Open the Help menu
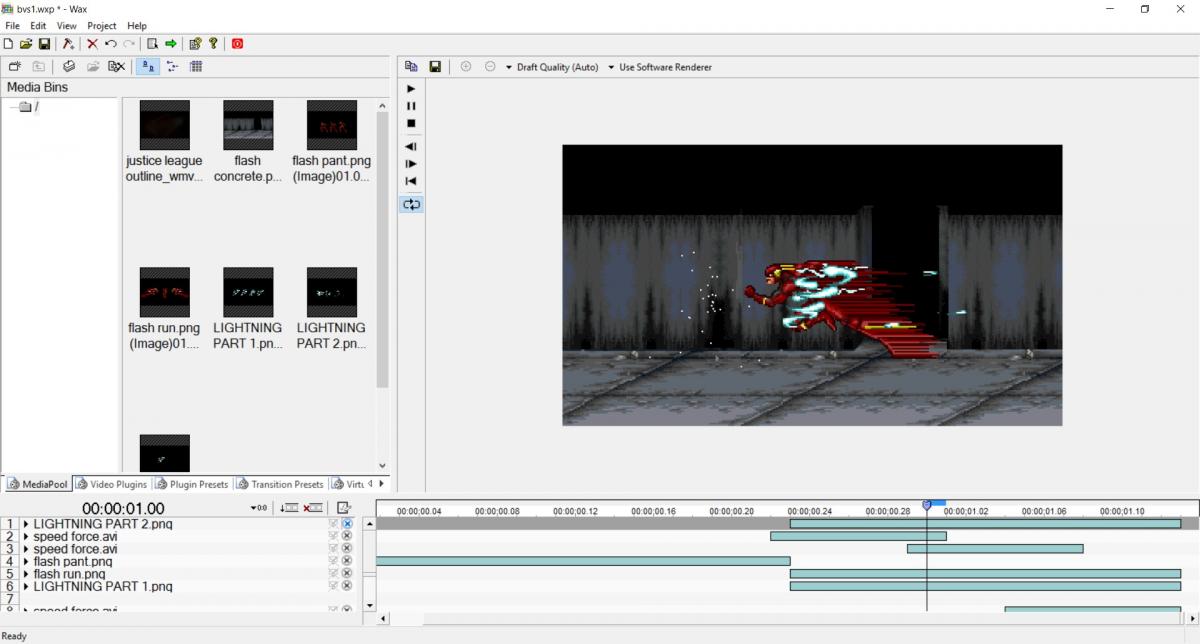Image resolution: width=1200 pixels, height=644 pixels. point(137,25)
